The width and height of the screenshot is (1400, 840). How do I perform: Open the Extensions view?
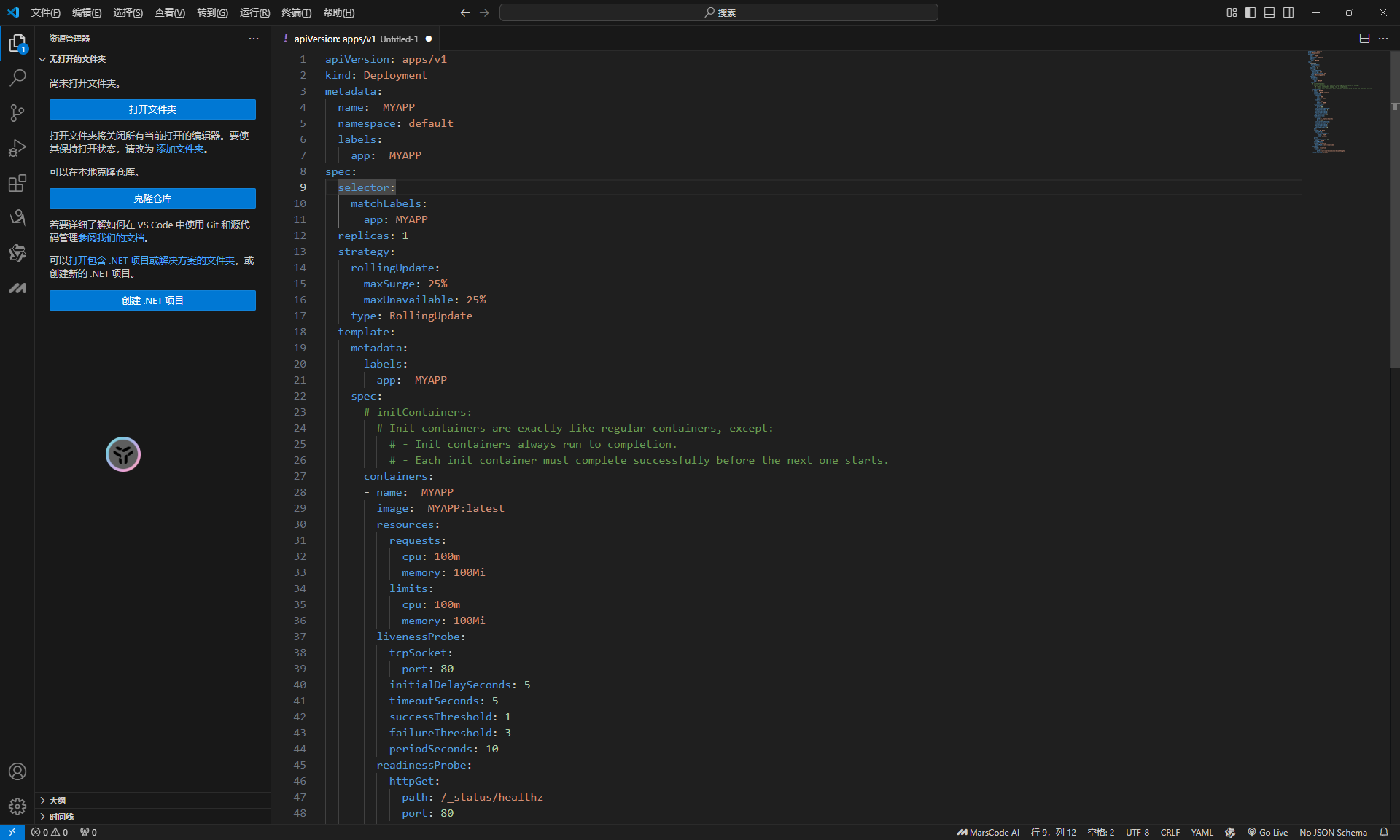coord(17,183)
